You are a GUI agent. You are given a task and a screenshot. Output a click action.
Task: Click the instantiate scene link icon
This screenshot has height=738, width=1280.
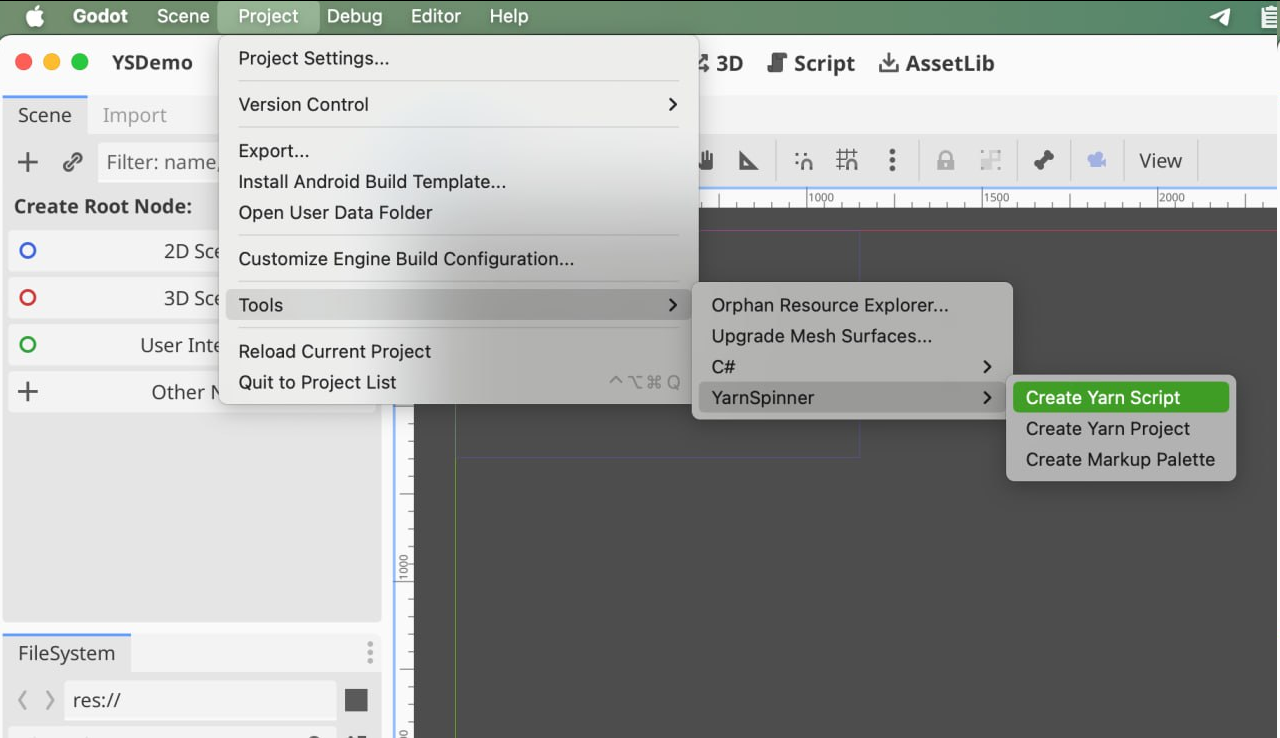pyautogui.click(x=72, y=162)
